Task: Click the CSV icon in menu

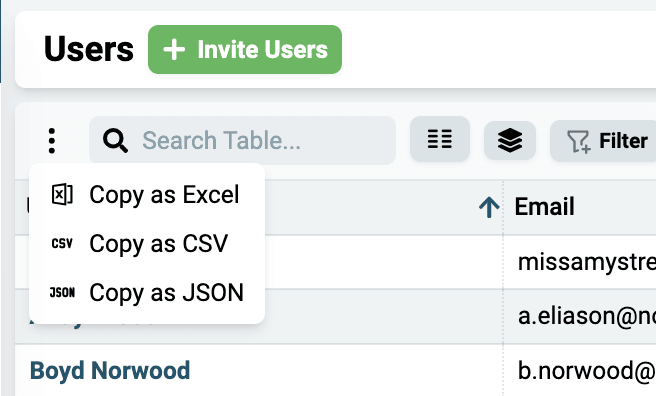Action: [x=62, y=243]
